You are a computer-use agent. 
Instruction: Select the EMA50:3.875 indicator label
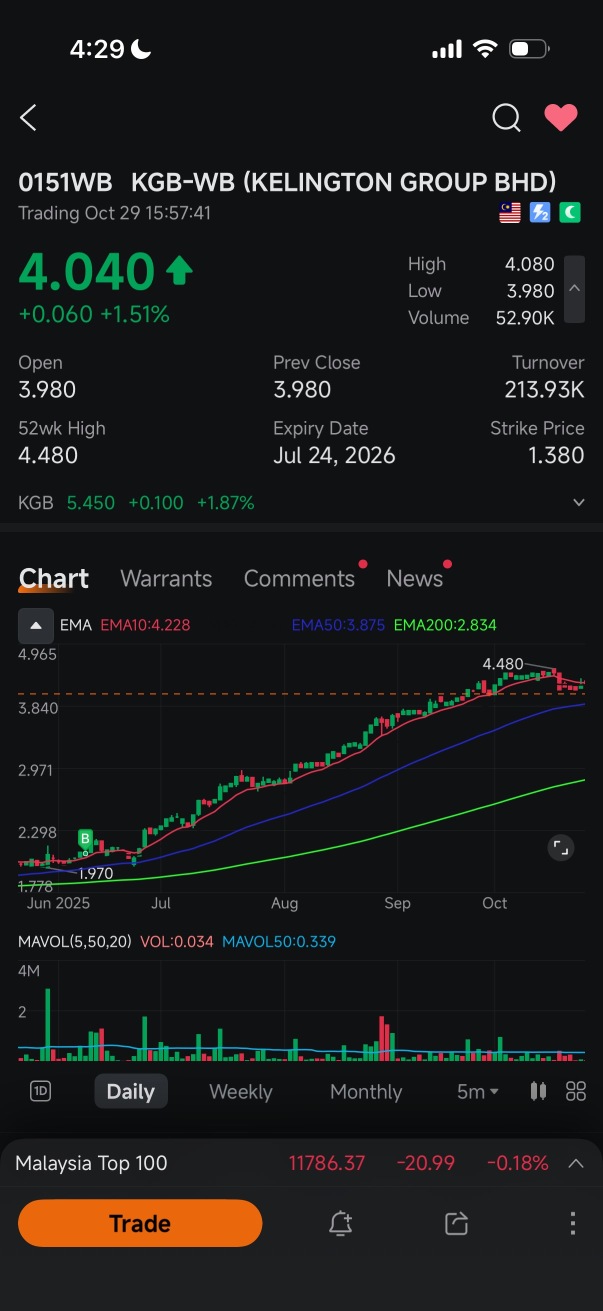338,625
